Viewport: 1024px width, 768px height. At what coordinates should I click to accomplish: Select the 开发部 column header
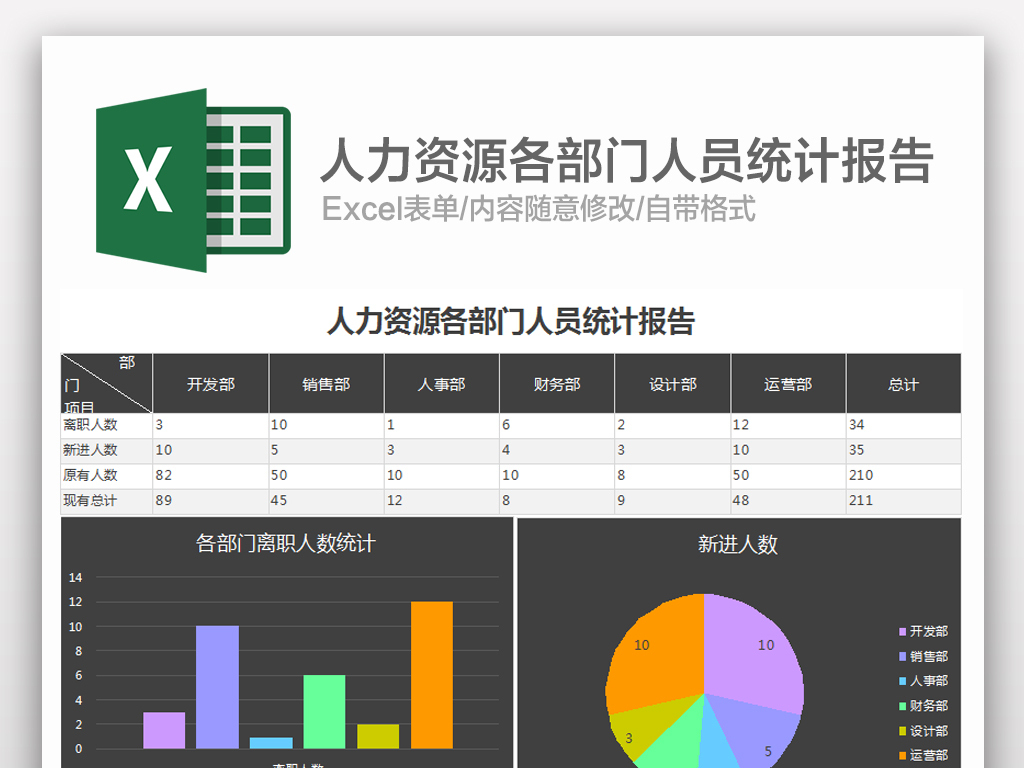pos(211,383)
